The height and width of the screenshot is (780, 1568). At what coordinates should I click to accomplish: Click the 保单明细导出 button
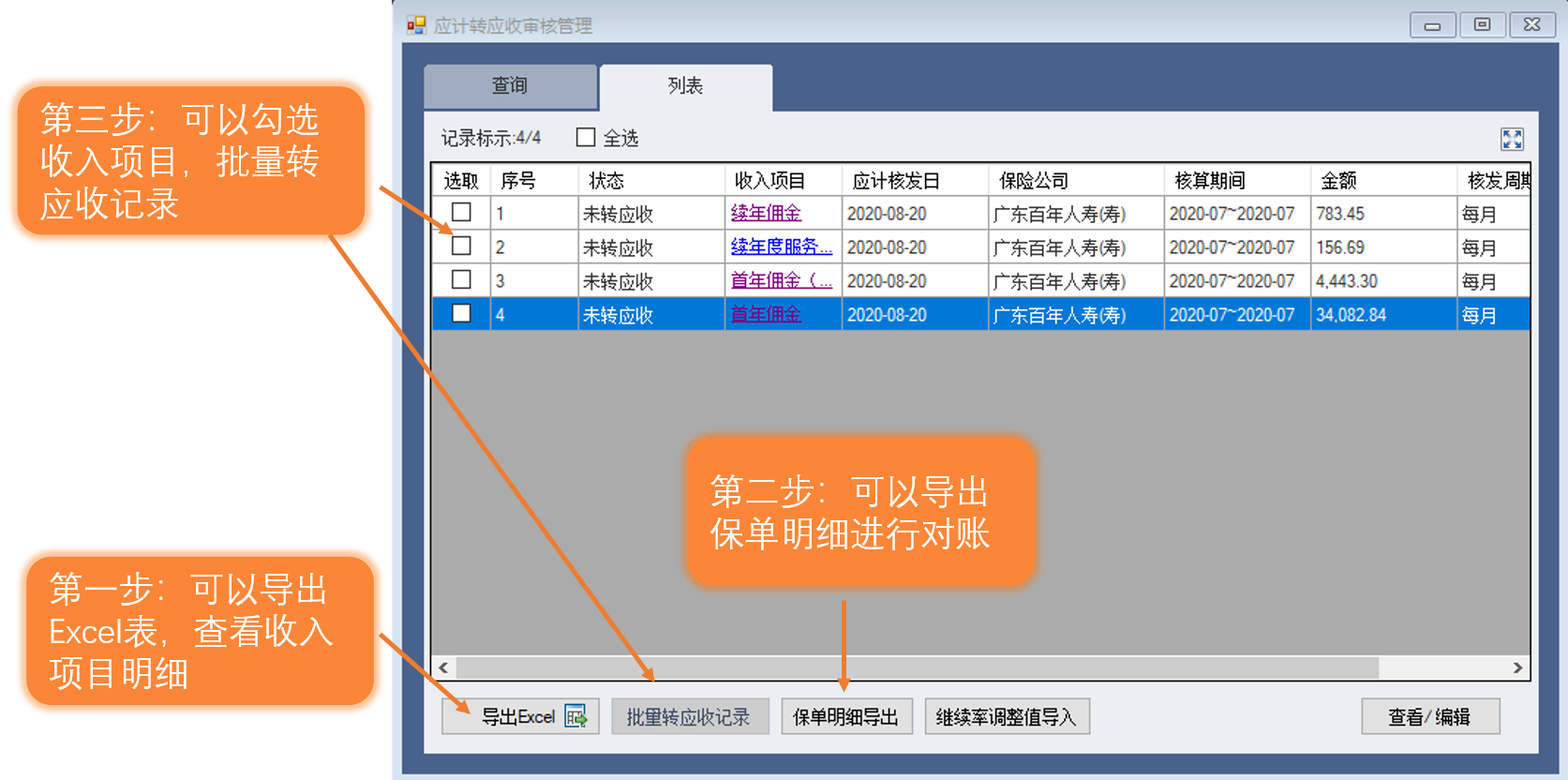tap(845, 717)
